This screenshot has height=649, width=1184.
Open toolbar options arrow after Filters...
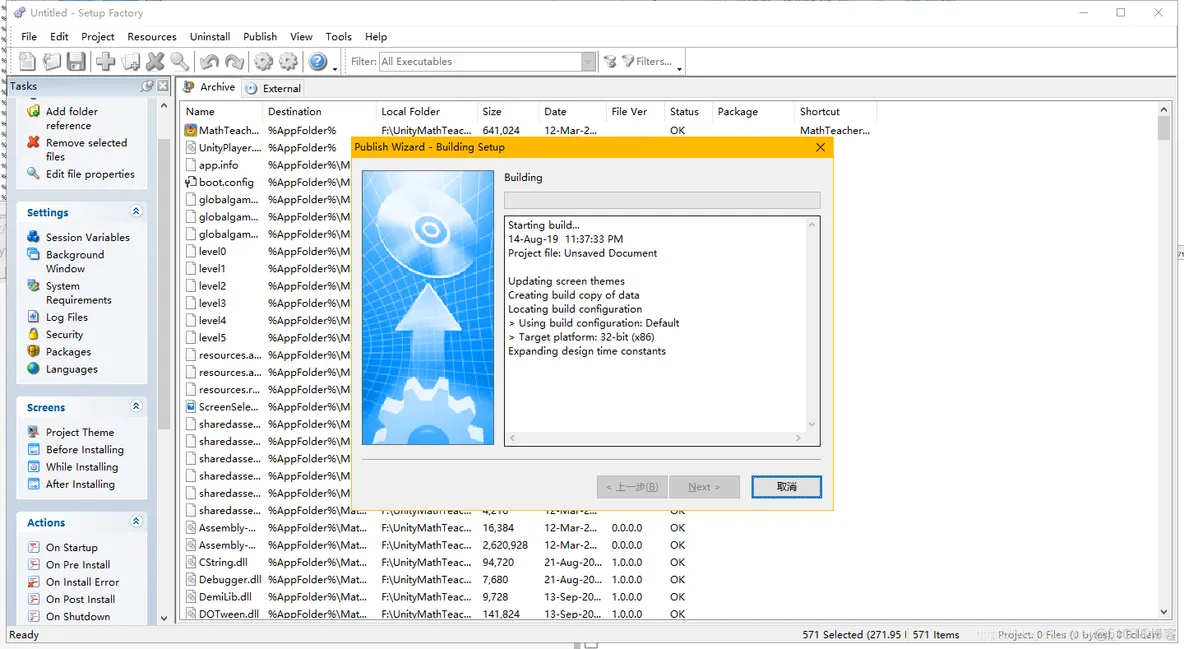click(680, 69)
